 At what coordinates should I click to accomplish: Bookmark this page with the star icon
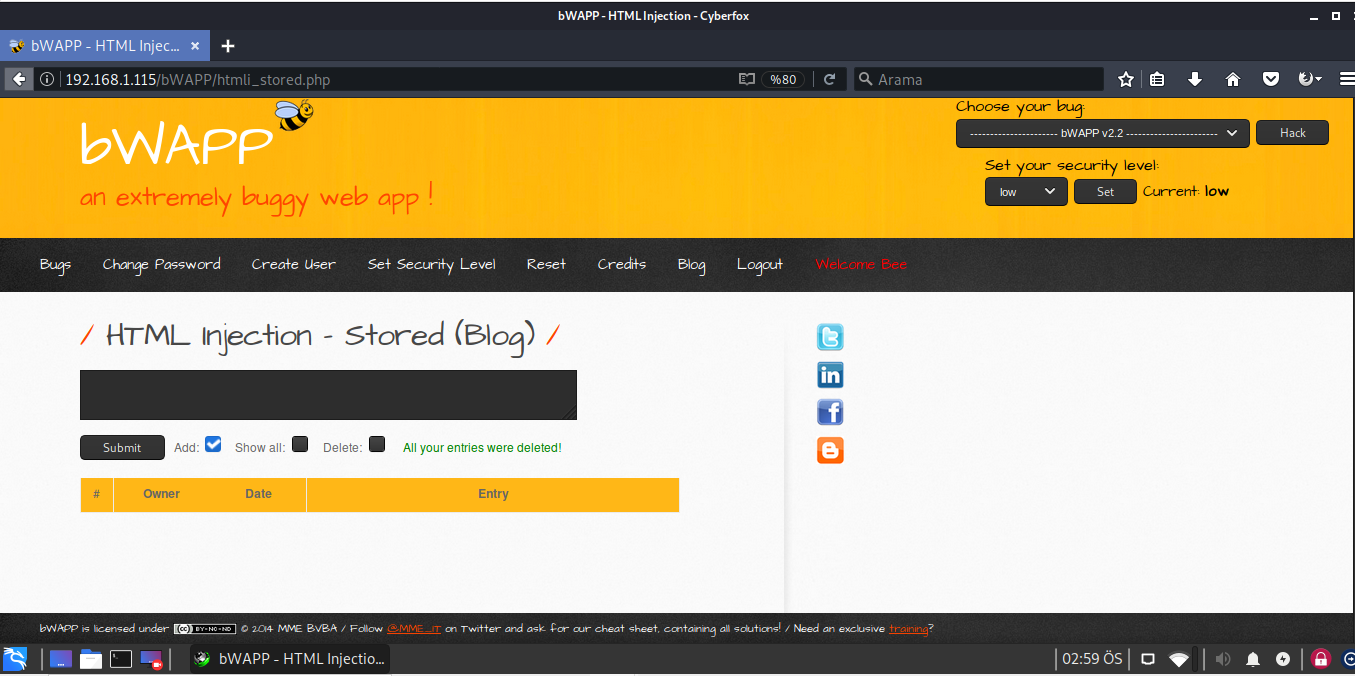1126,79
